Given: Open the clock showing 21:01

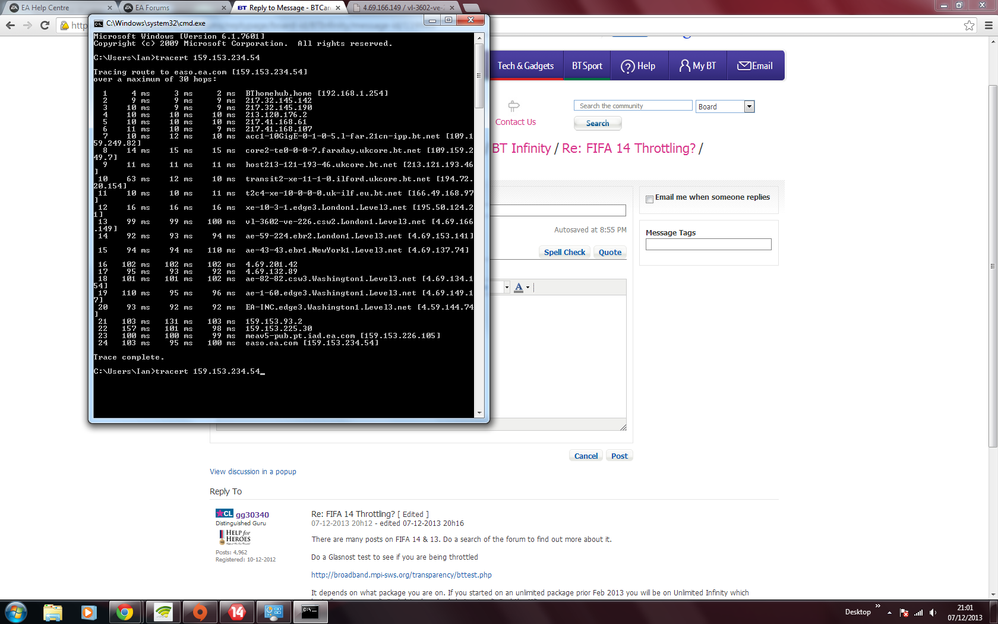Looking at the screenshot, I should [964, 613].
